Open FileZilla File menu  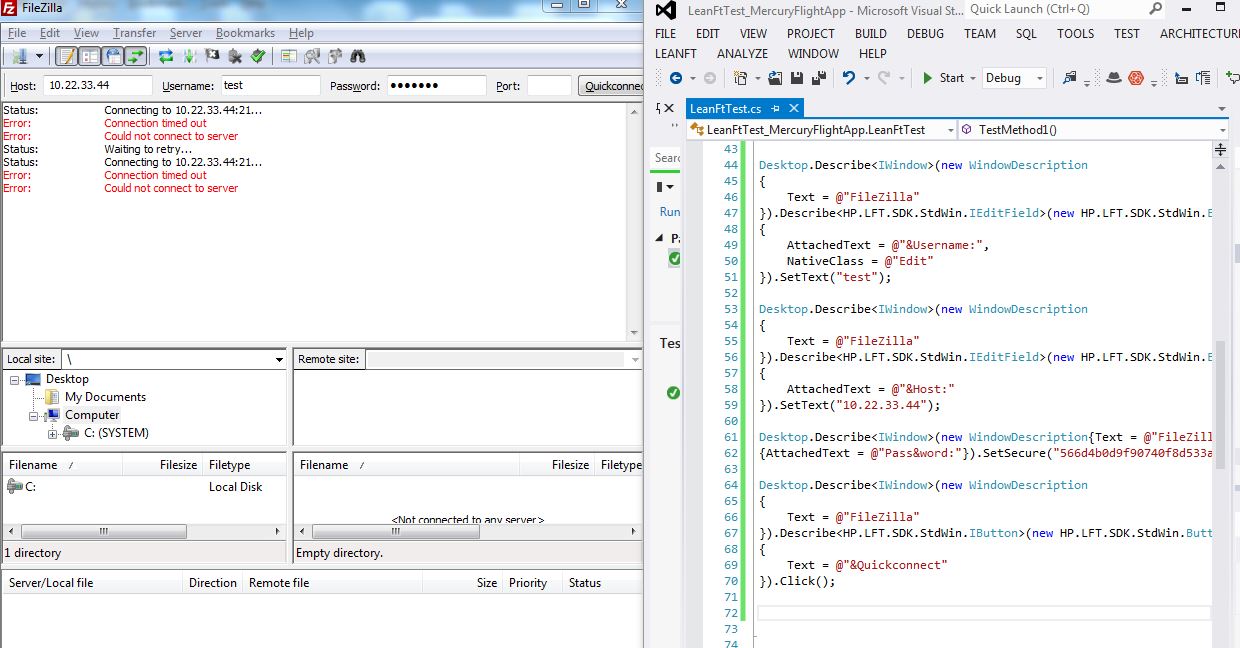click(x=17, y=33)
